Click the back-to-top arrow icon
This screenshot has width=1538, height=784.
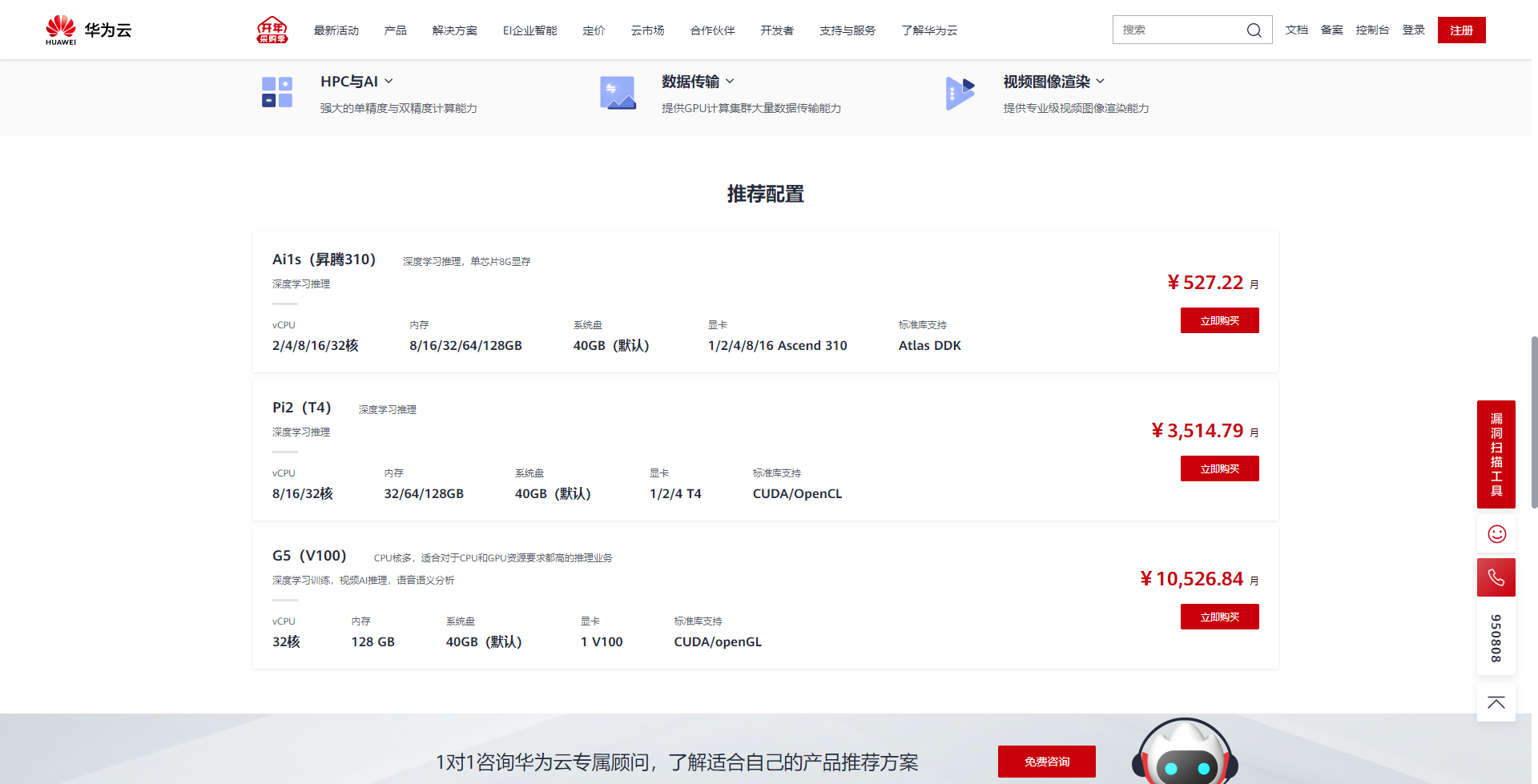click(x=1496, y=703)
